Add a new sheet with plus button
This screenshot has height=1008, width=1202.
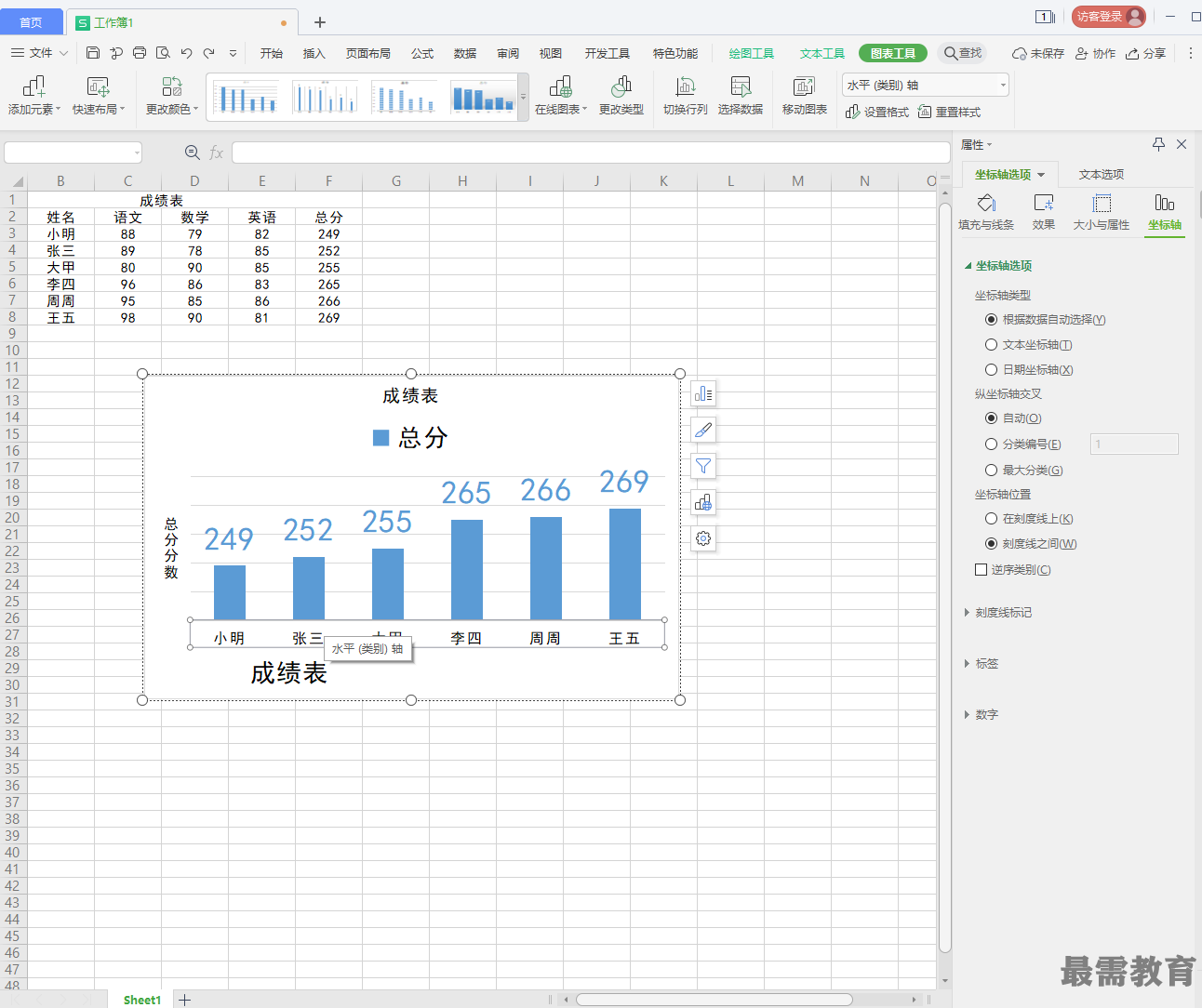pos(185,1000)
